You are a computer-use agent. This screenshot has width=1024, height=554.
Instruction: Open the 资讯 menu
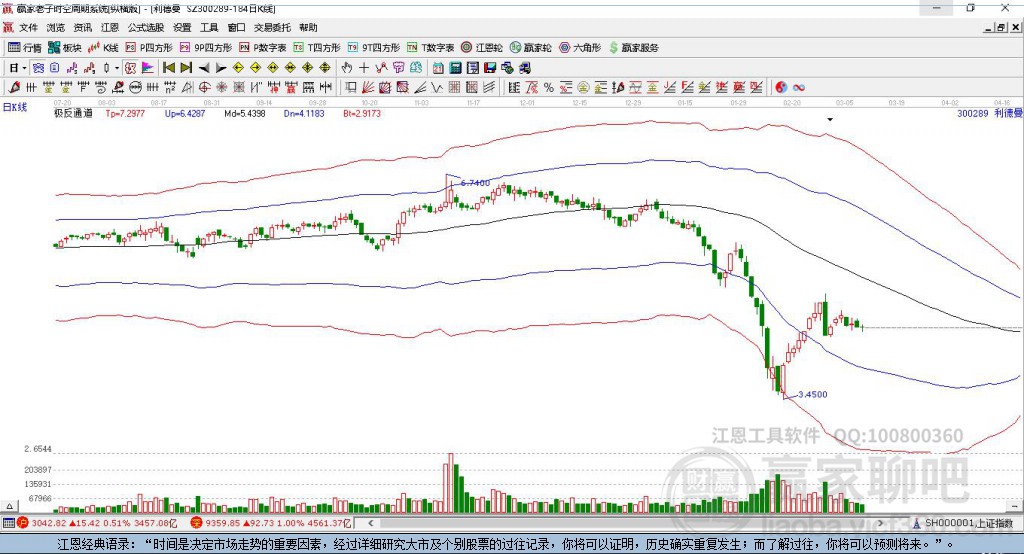click(83, 27)
